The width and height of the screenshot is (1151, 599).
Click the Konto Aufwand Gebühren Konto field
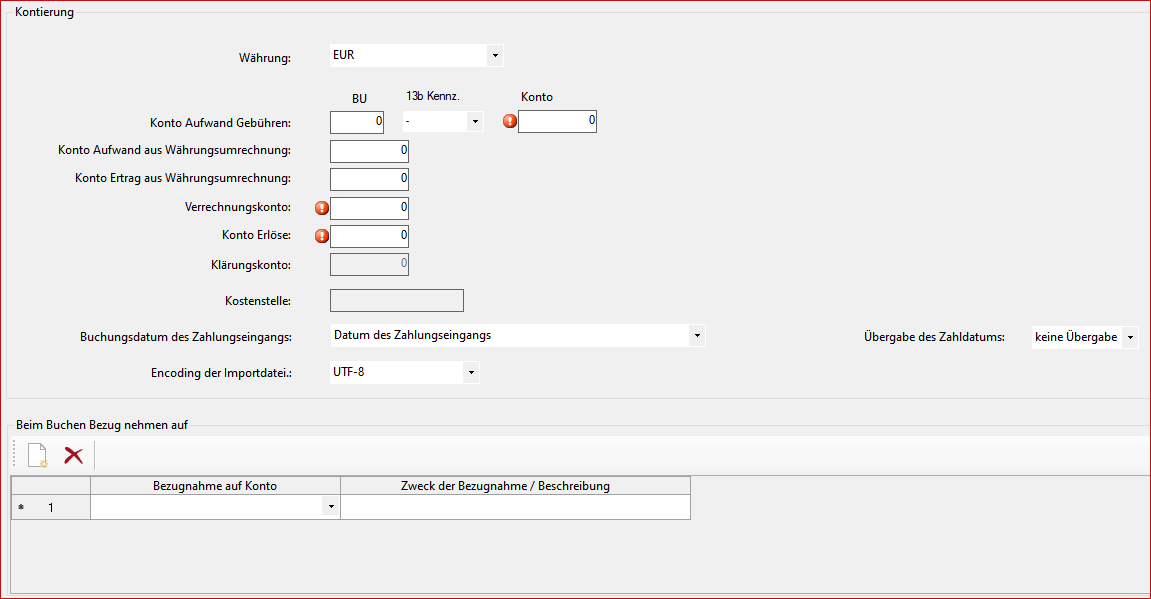tap(557, 122)
